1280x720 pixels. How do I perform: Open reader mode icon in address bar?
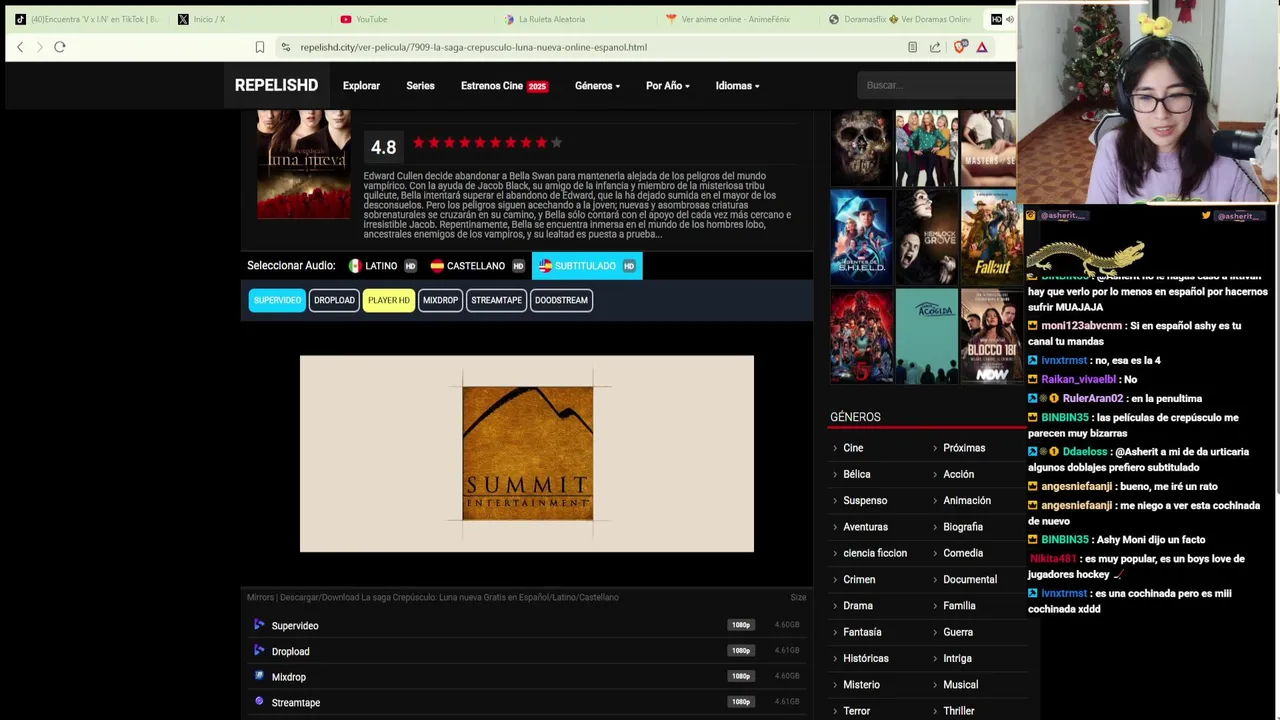tap(912, 47)
